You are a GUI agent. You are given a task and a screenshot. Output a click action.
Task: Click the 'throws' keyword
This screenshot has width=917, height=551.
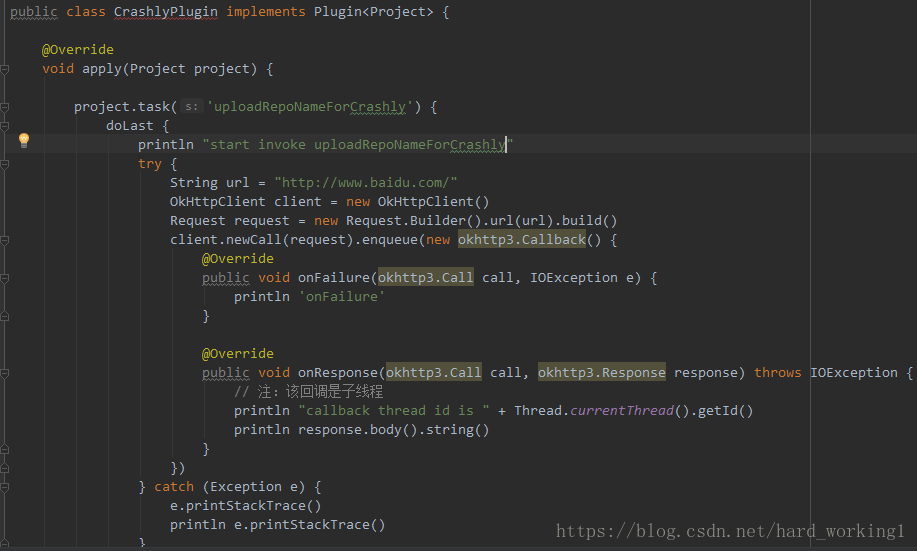[x=778, y=373]
